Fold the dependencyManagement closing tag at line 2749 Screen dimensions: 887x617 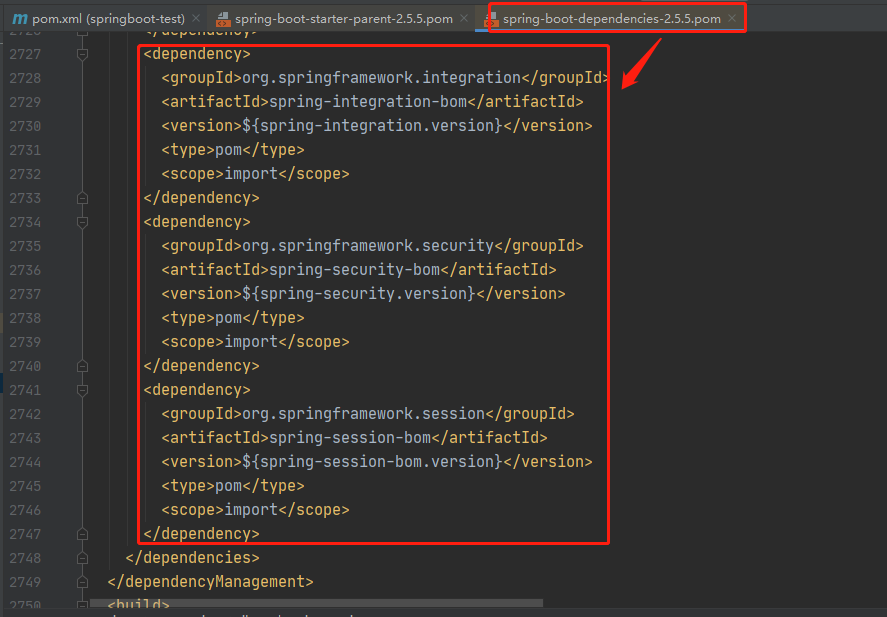83,583
